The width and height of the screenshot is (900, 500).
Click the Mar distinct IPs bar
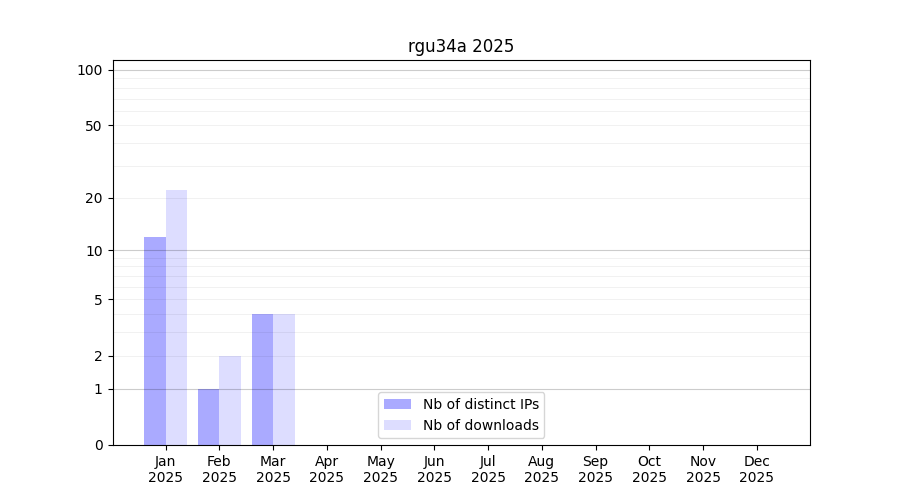[x=262, y=379]
